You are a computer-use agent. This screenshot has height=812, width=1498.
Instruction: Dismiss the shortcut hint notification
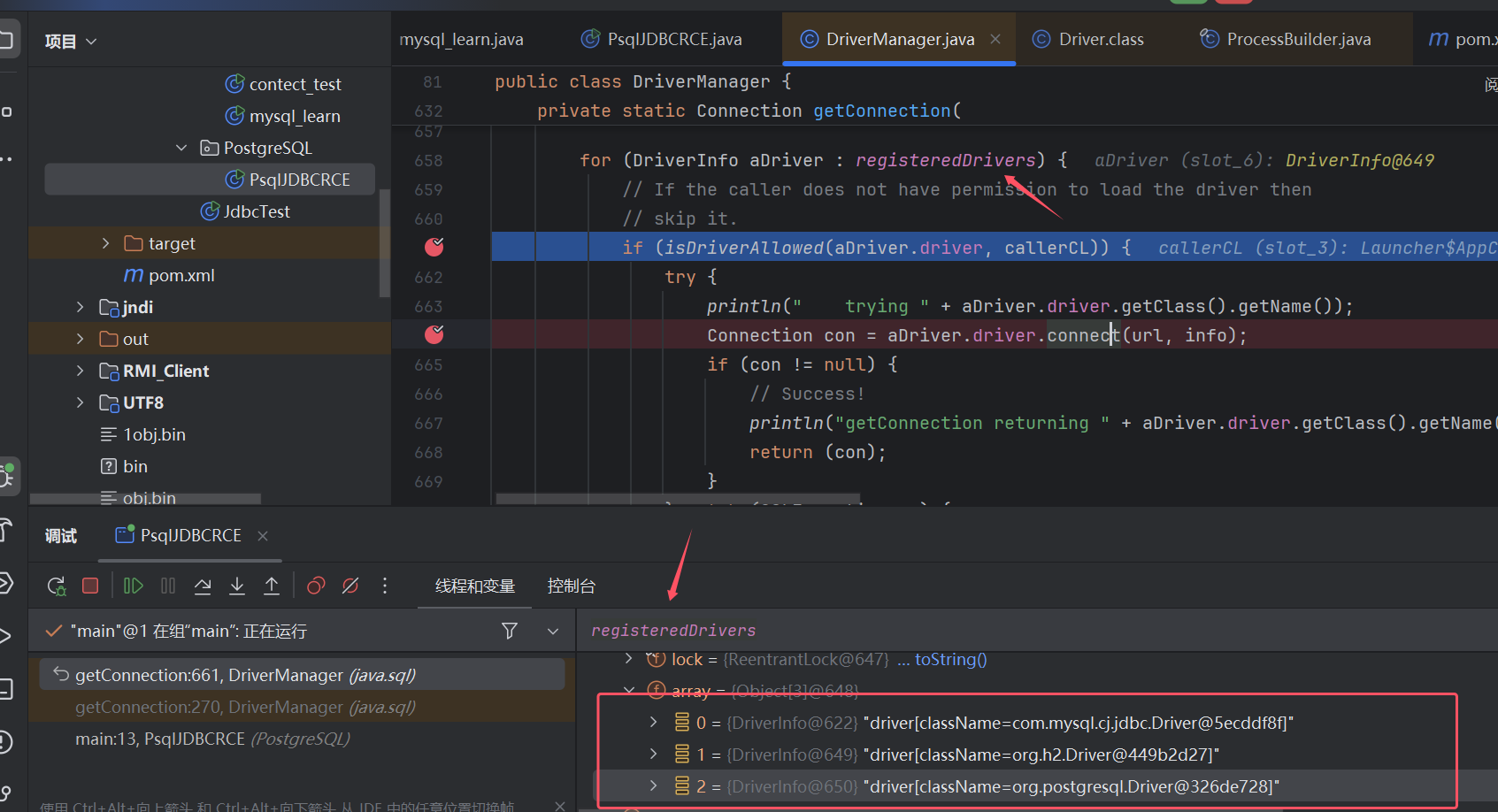(560, 806)
